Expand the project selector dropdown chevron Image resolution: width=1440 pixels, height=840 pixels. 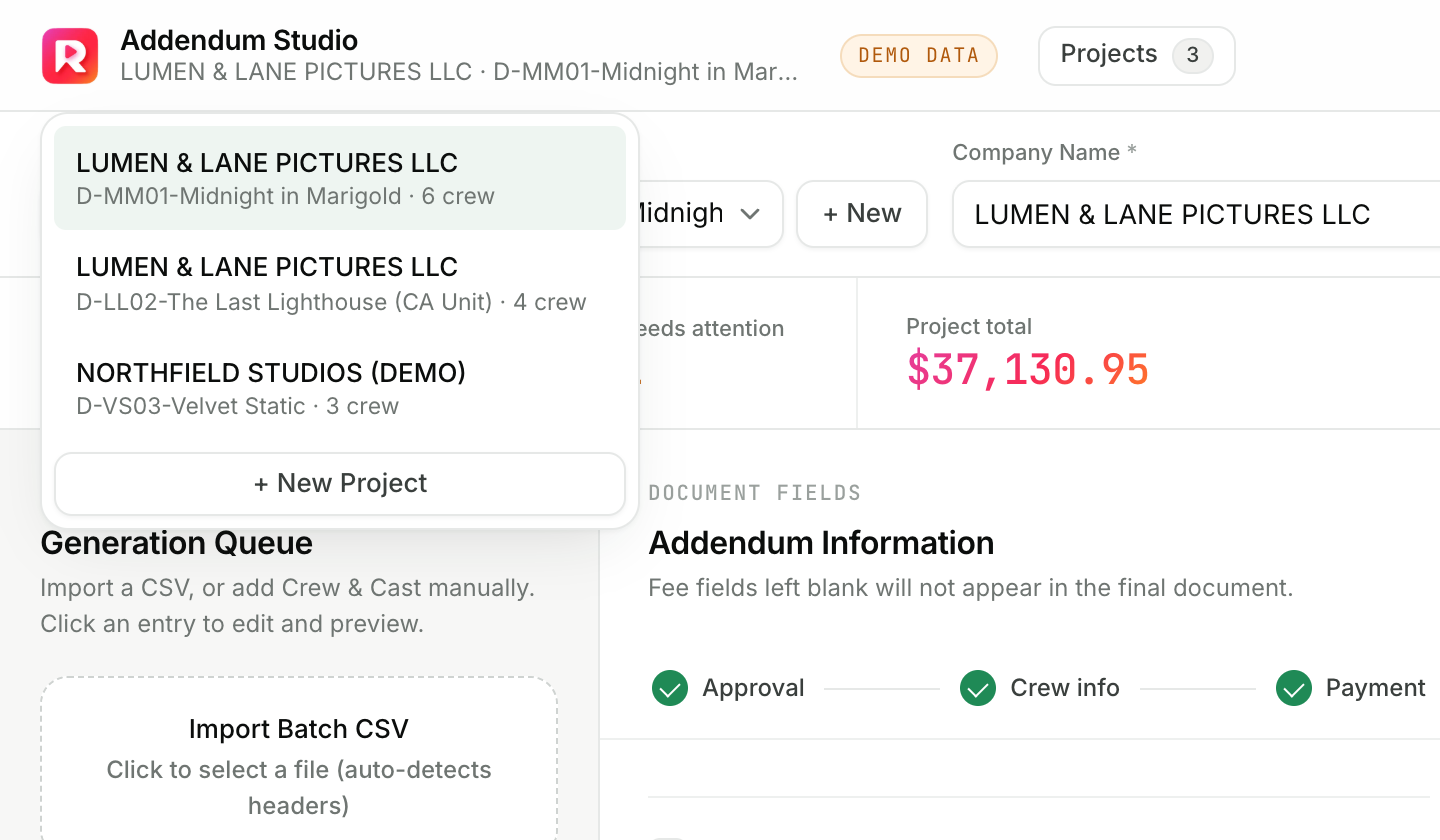click(x=750, y=214)
